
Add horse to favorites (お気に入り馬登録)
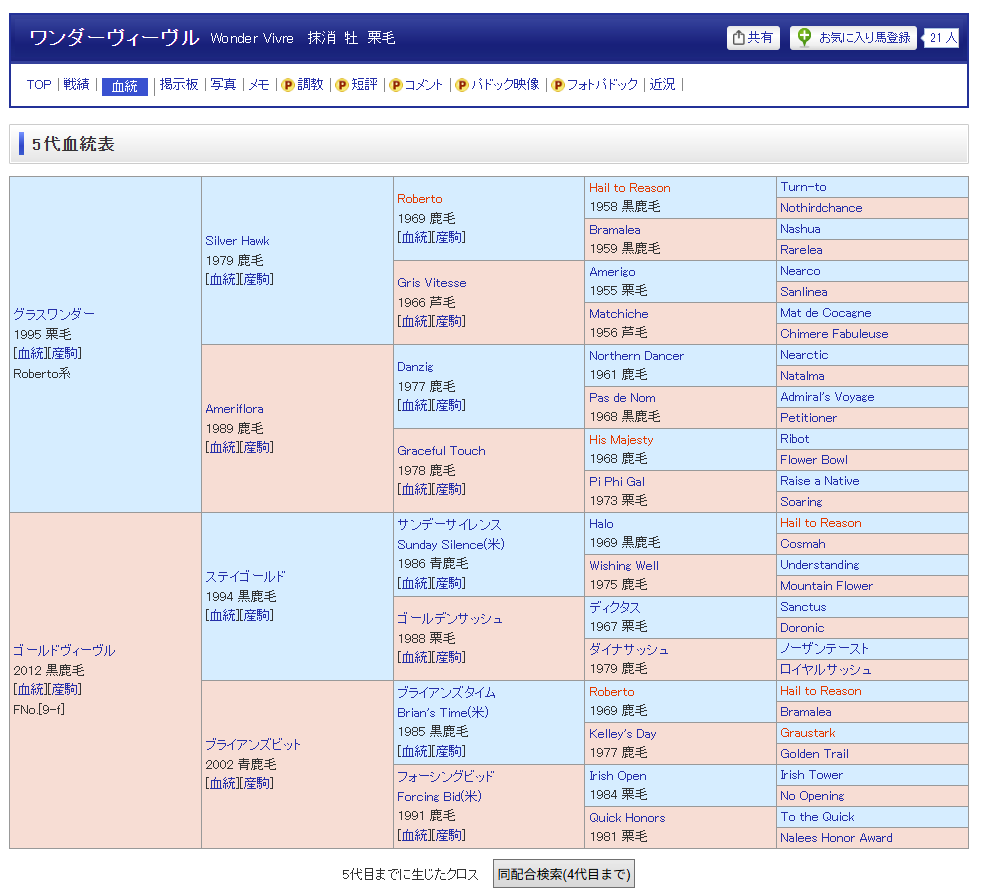point(853,38)
